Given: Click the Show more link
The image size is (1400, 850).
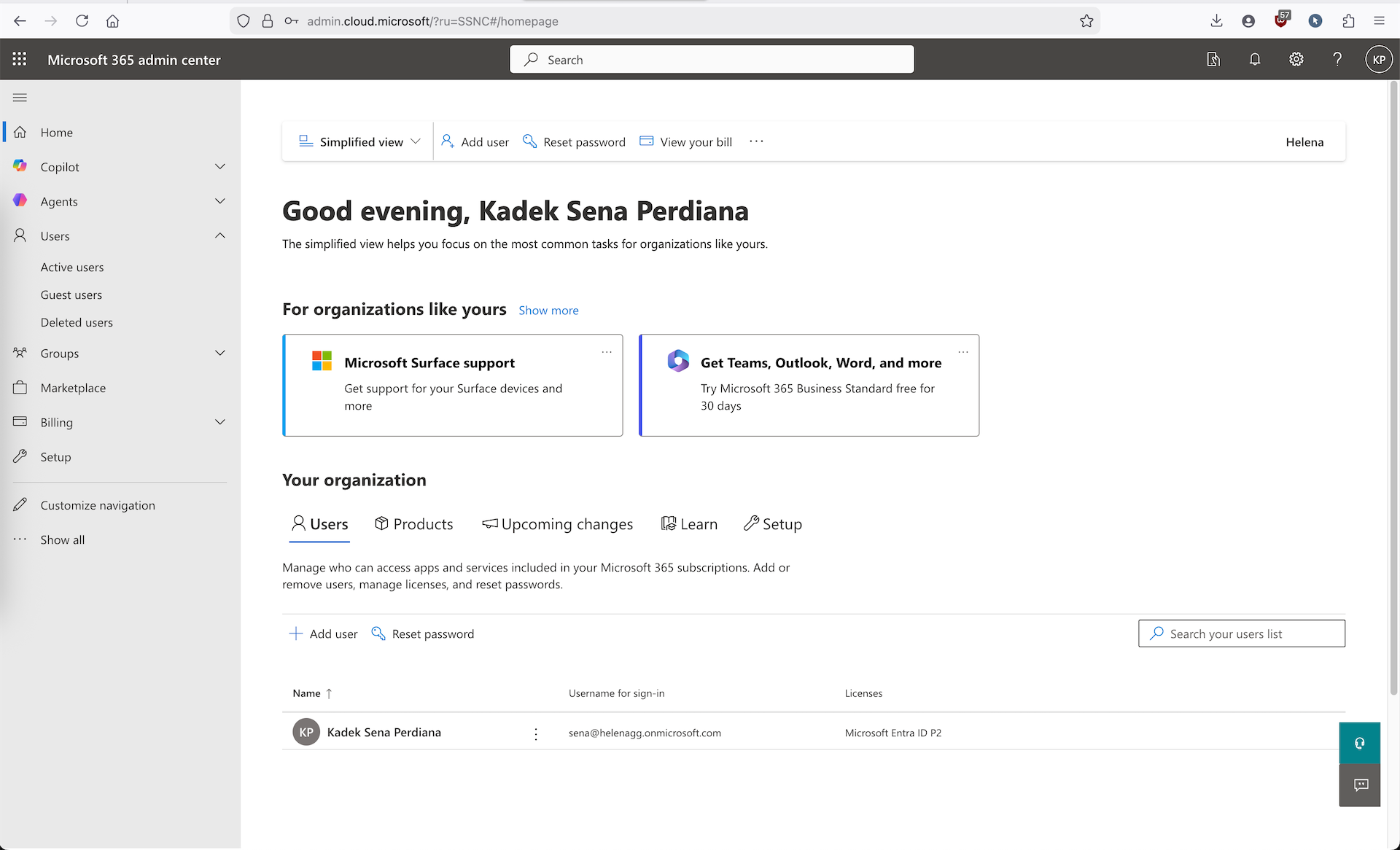Looking at the screenshot, I should [x=548, y=311].
